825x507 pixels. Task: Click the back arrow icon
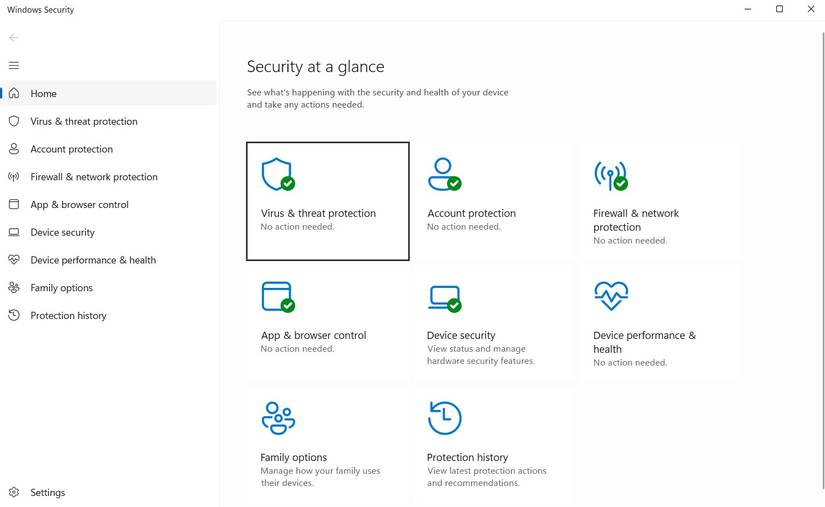point(14,37)
